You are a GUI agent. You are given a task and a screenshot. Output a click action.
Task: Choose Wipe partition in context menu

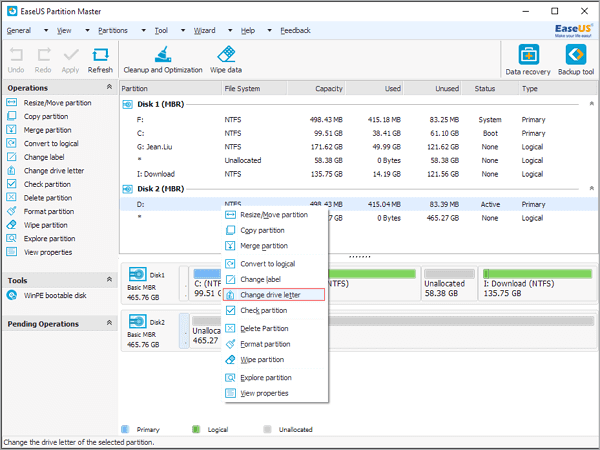pos(274,360)
